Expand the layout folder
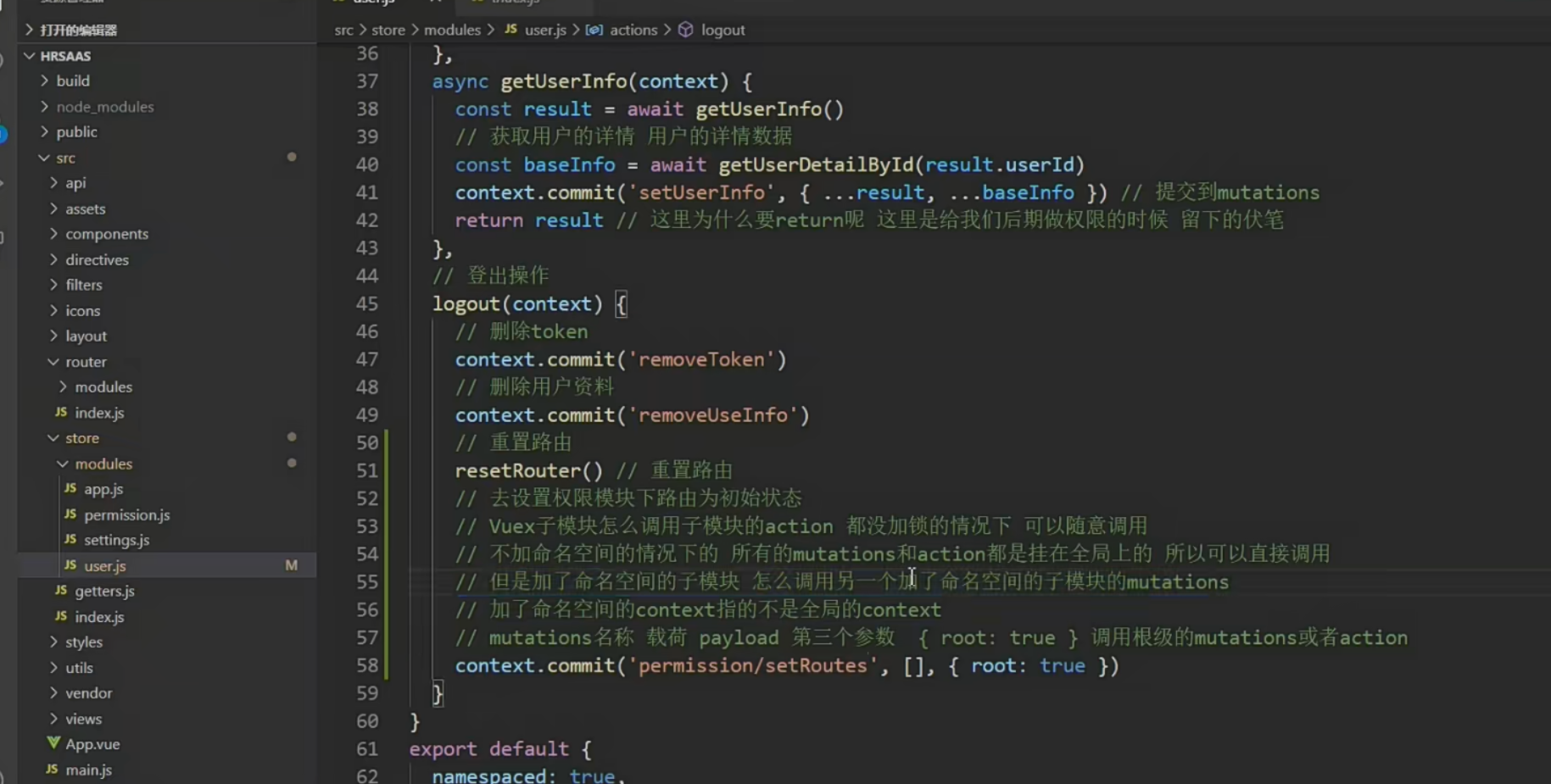The height and width of the screenshot is (784, 1551). point(86,336)
